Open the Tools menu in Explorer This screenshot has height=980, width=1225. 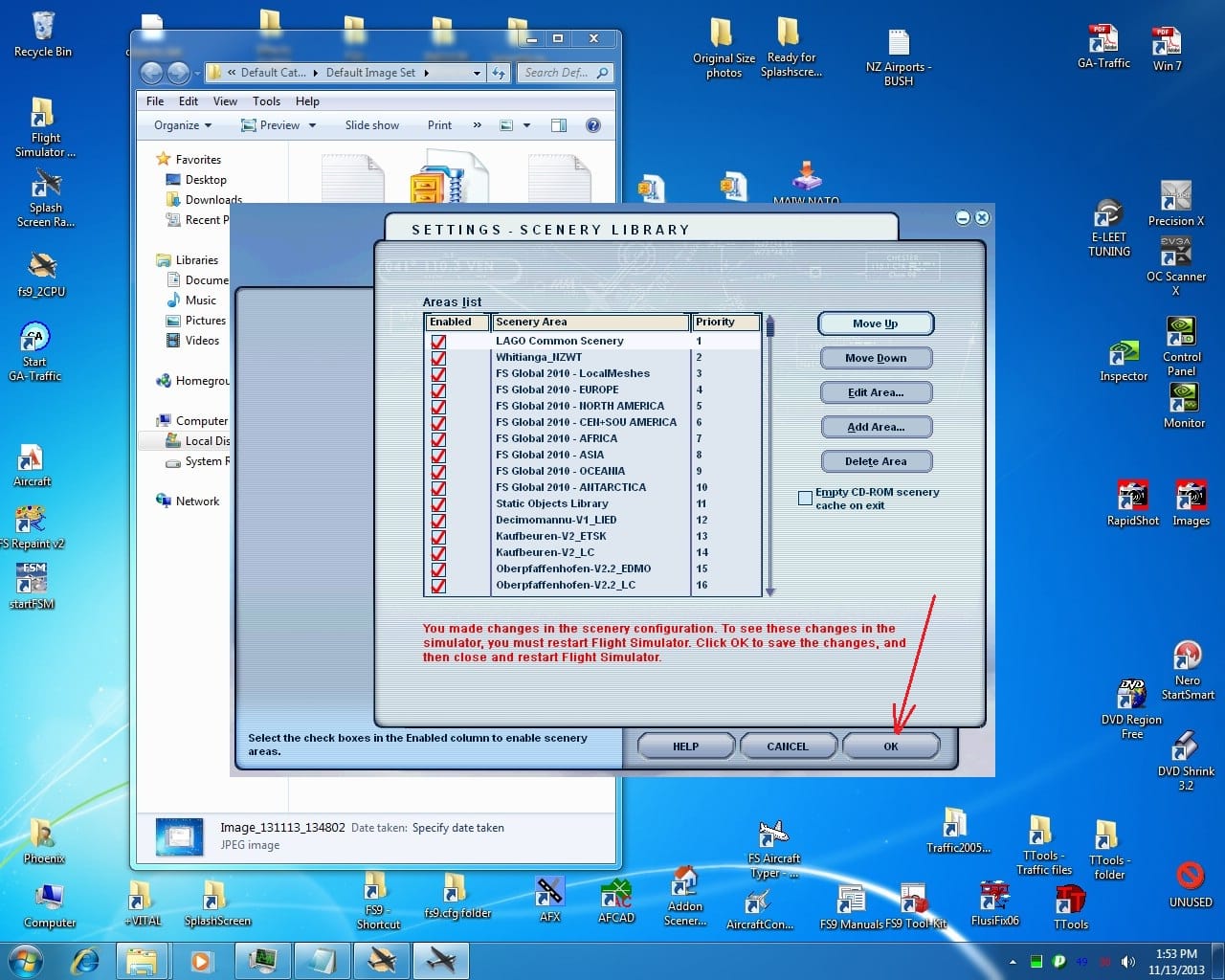click(x=266, y=101)
